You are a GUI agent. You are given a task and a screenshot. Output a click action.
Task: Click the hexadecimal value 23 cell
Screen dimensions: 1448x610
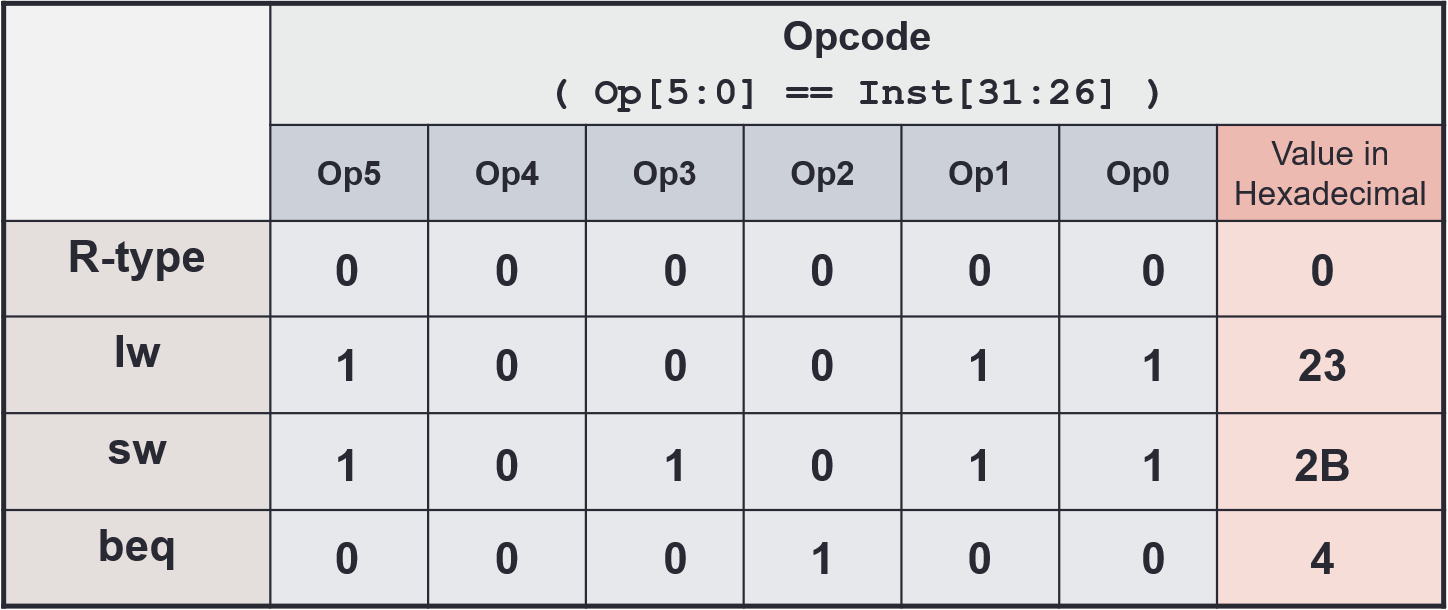(x=1322, y=366)
